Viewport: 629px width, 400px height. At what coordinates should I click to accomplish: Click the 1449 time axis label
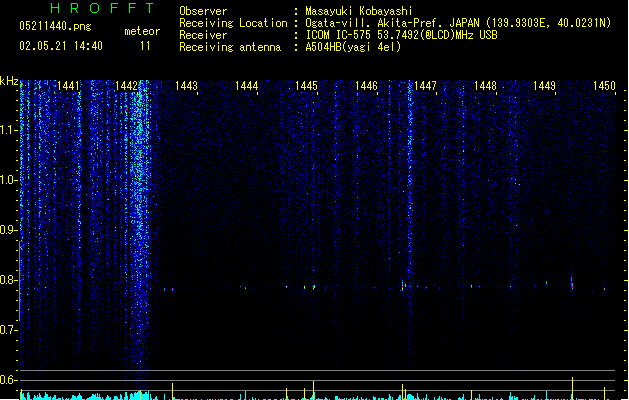click(544, 86)
